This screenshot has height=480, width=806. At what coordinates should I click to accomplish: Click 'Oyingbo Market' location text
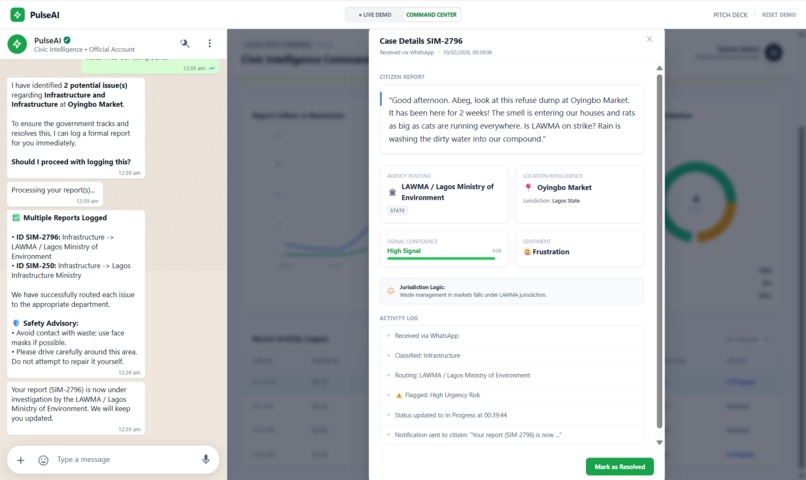pos(564,188)
